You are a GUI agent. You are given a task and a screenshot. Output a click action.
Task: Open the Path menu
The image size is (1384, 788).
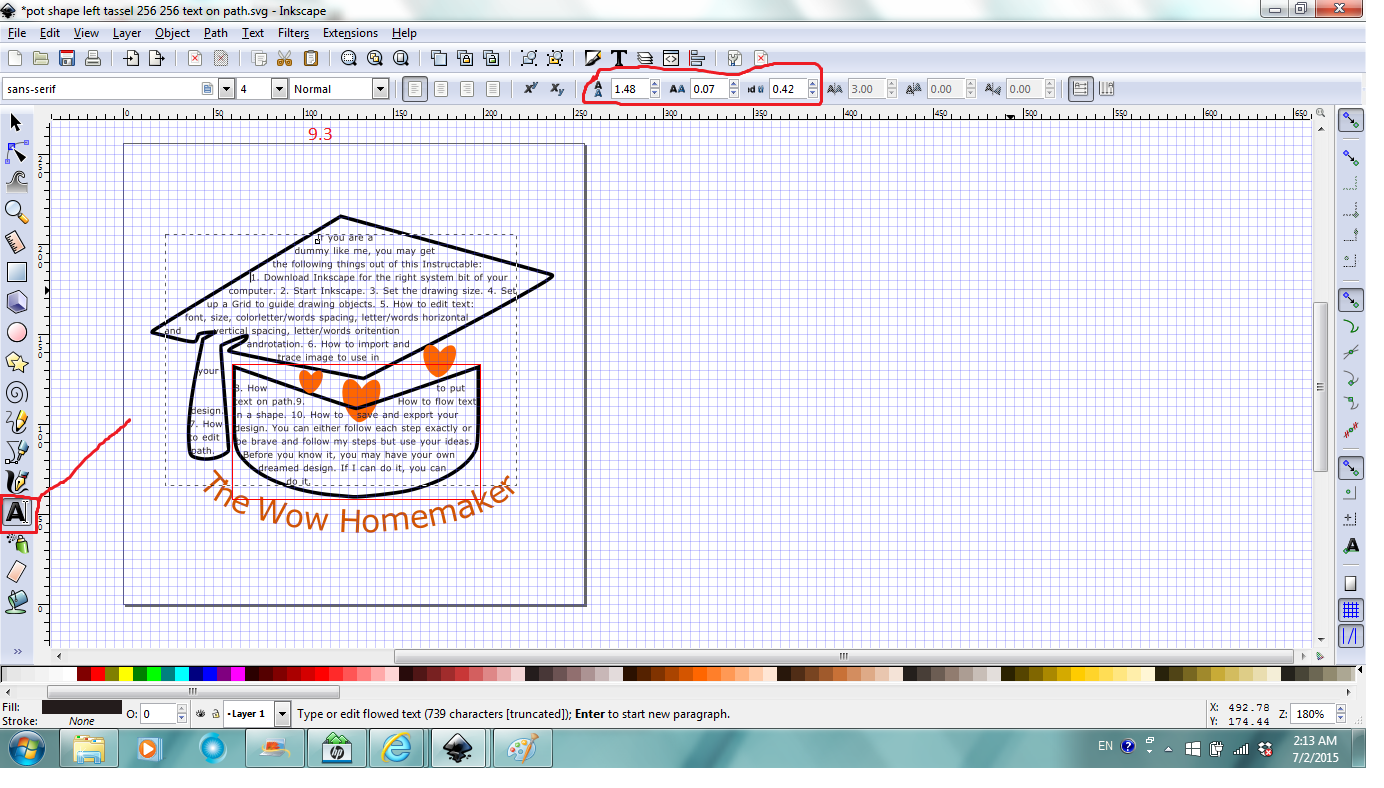216,33
